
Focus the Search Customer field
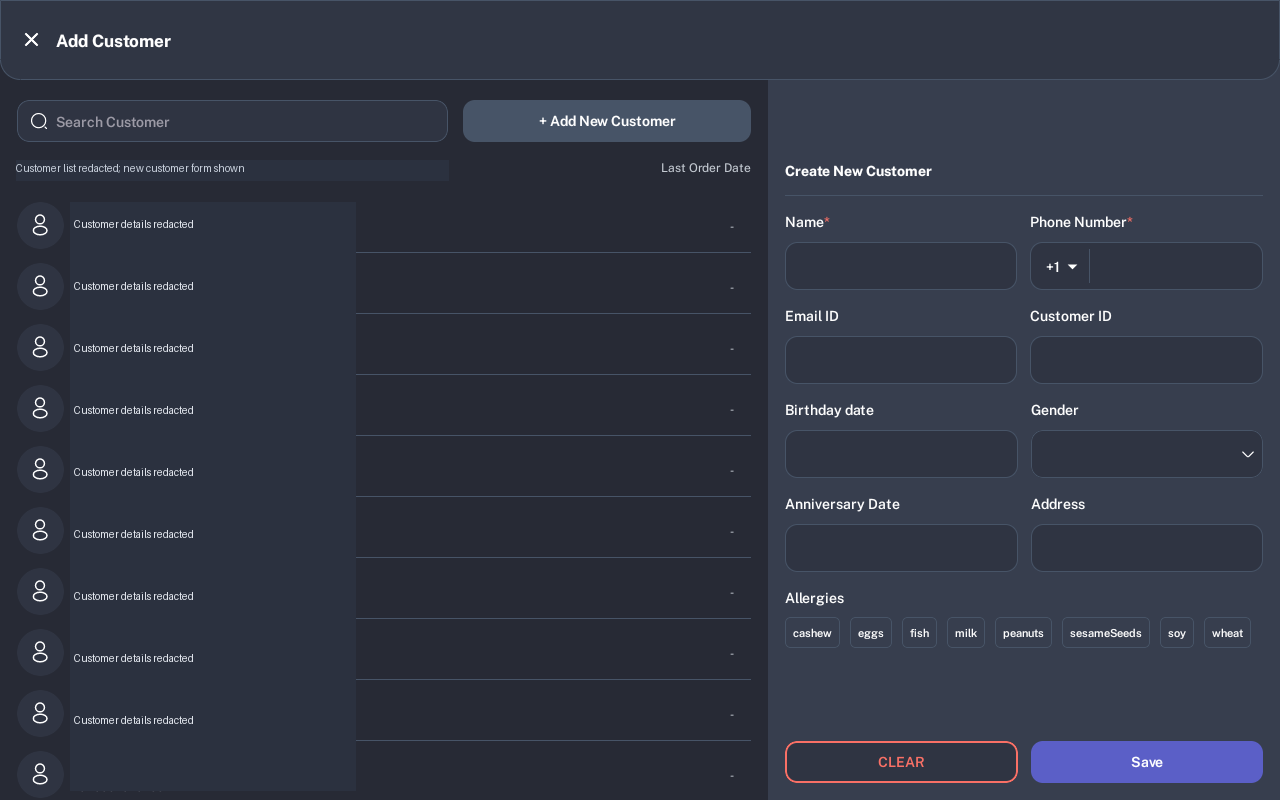(232, 121)
